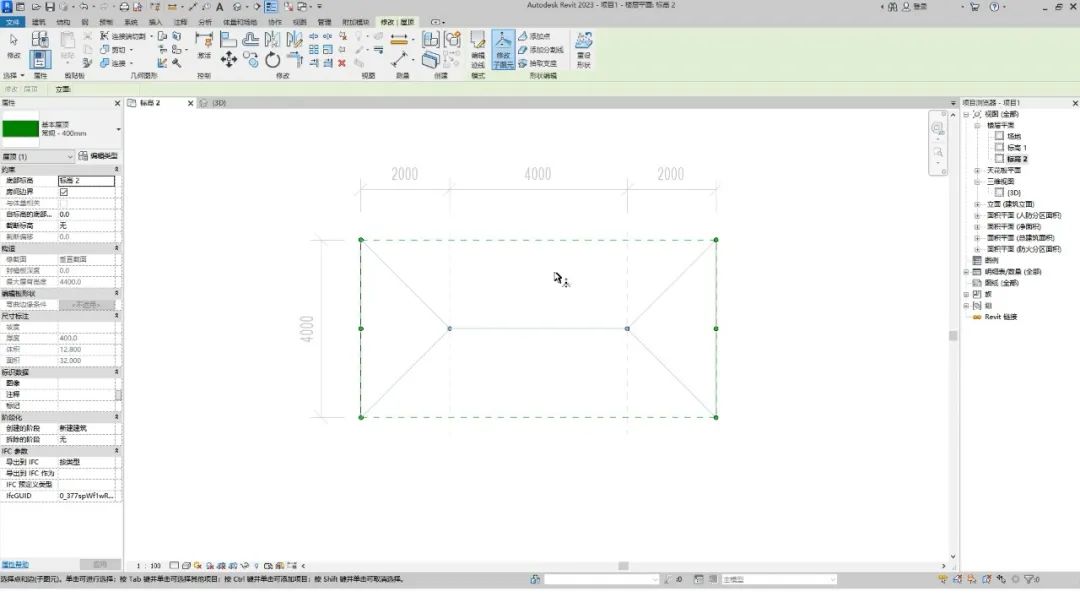The width and height of the screenshot is (1080, 608).
Task: Expand the ceiling plans tree node
Action: coord(977,171)
